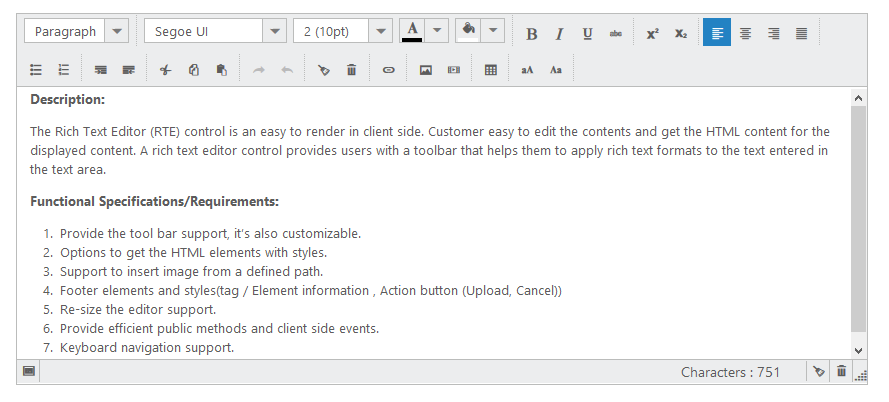Justify the paragraph text

pos(801,33)
